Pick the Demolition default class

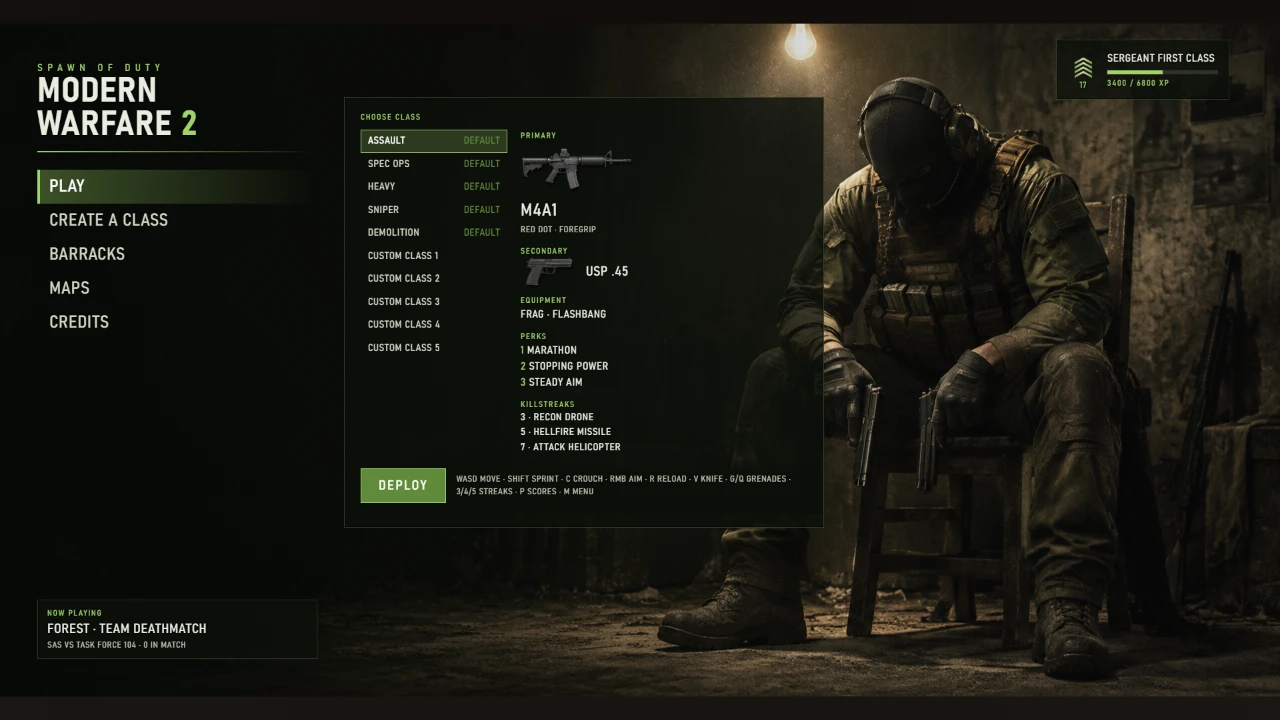434,233
